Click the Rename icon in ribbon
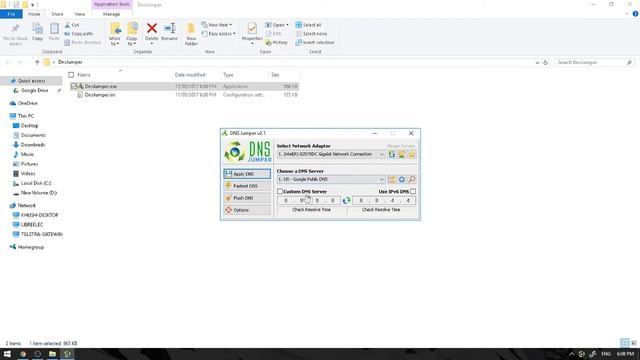 click(x=169, y=31)
